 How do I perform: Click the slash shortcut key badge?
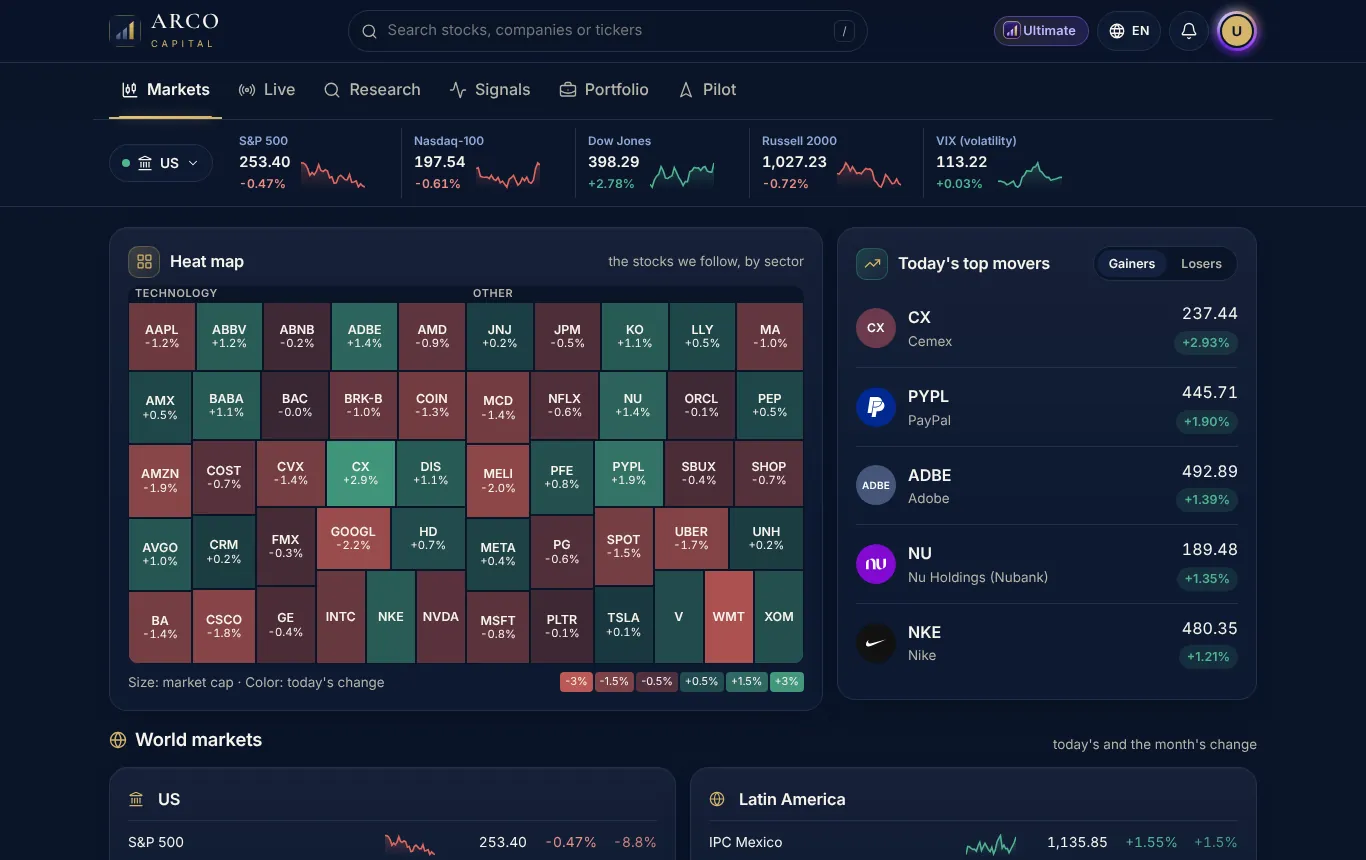[845, 31]
